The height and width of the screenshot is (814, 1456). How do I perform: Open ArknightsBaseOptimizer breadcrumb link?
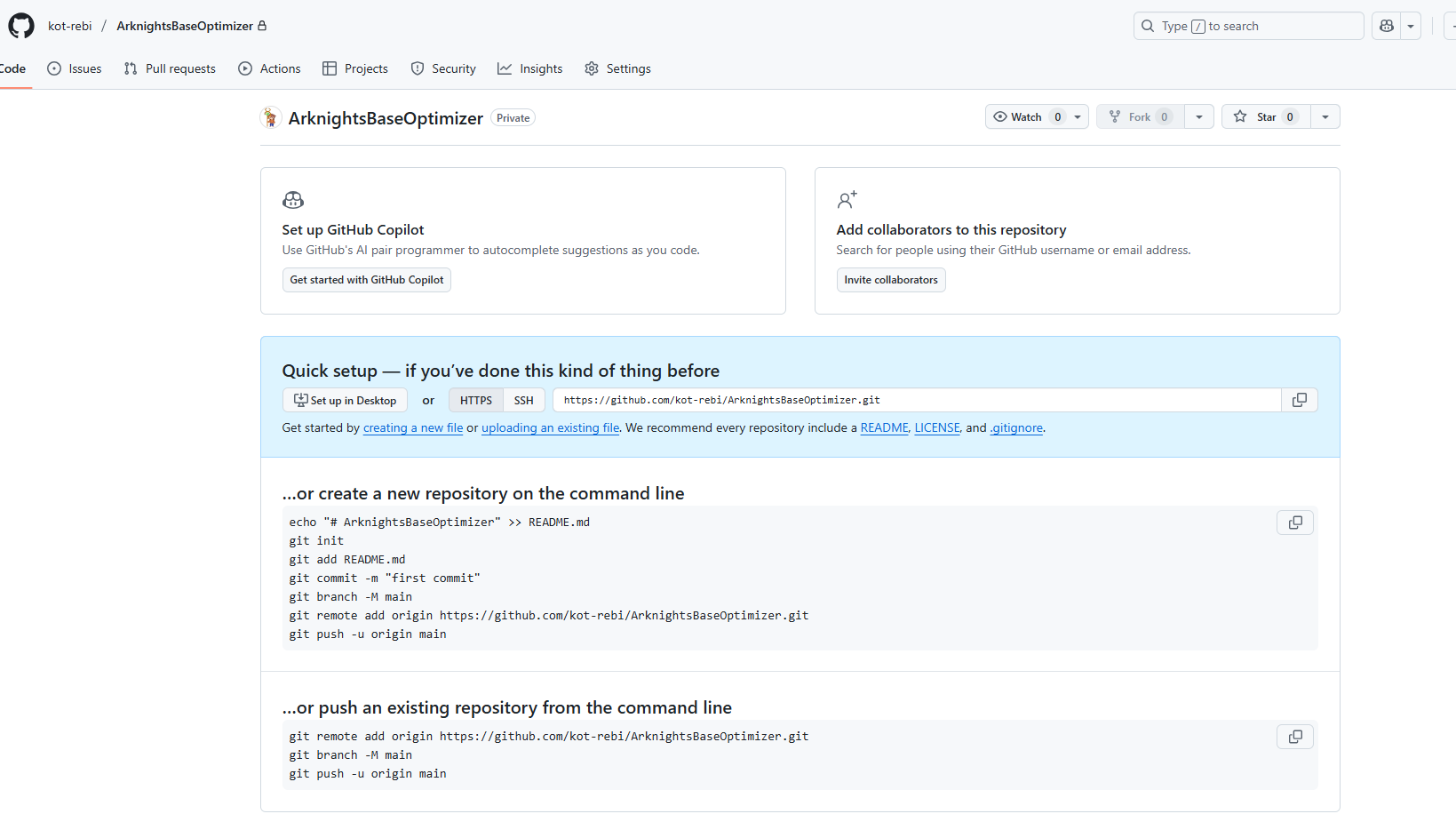185,26
